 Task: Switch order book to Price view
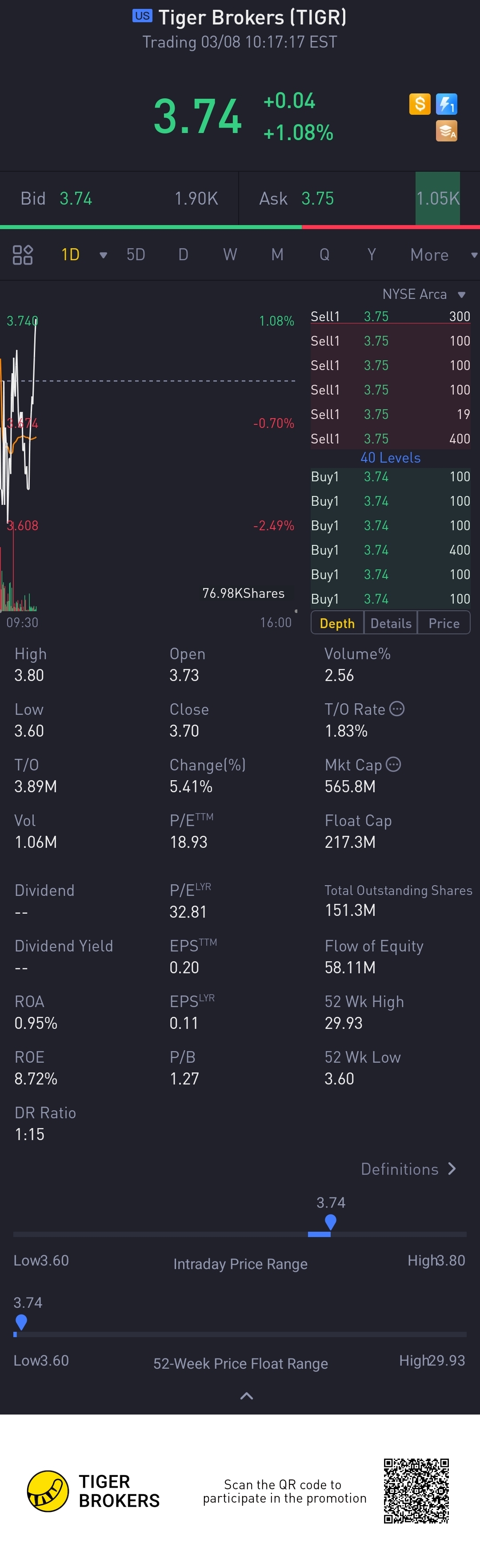444,623
